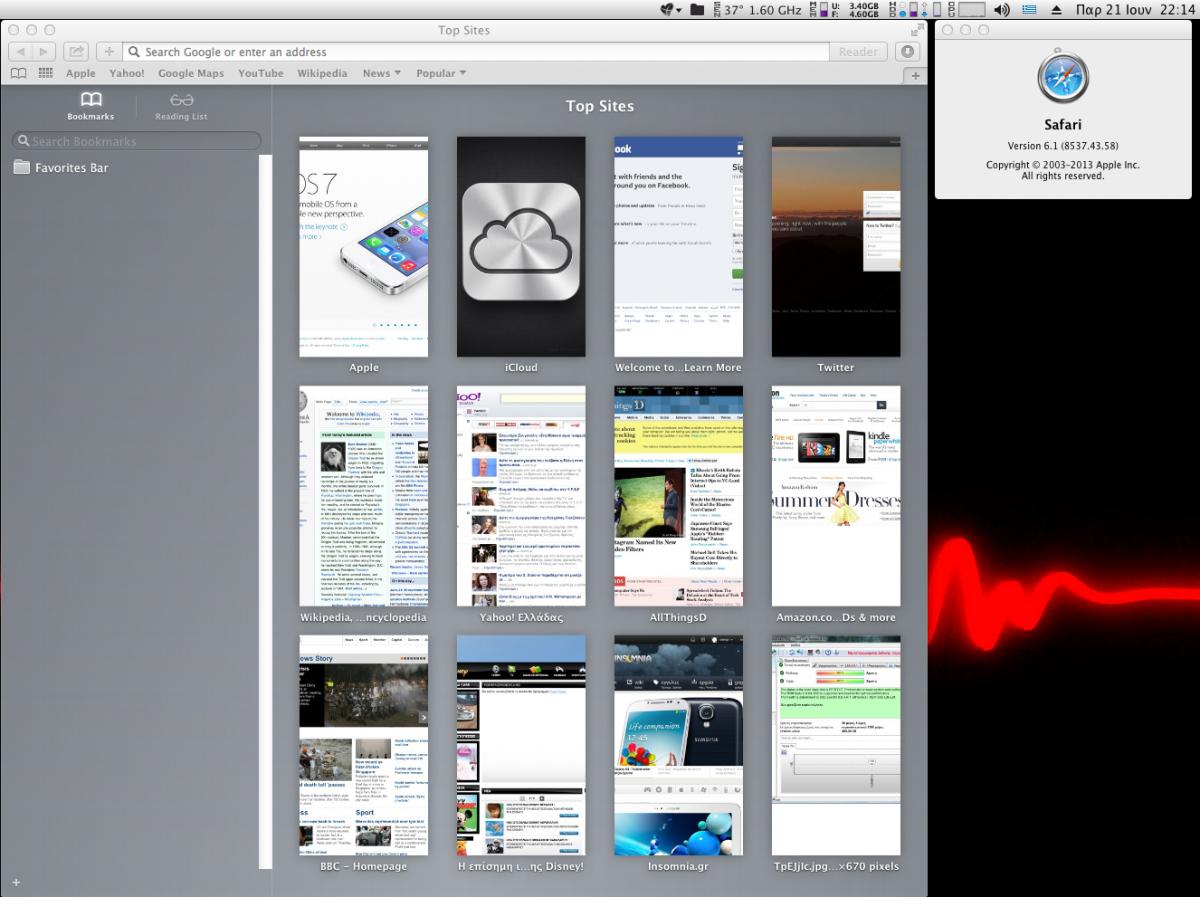The height and width of the screenshot is (897, 1200).
Task: Open the AllThingsD thumbnail
Action: [x=679, y=496]
